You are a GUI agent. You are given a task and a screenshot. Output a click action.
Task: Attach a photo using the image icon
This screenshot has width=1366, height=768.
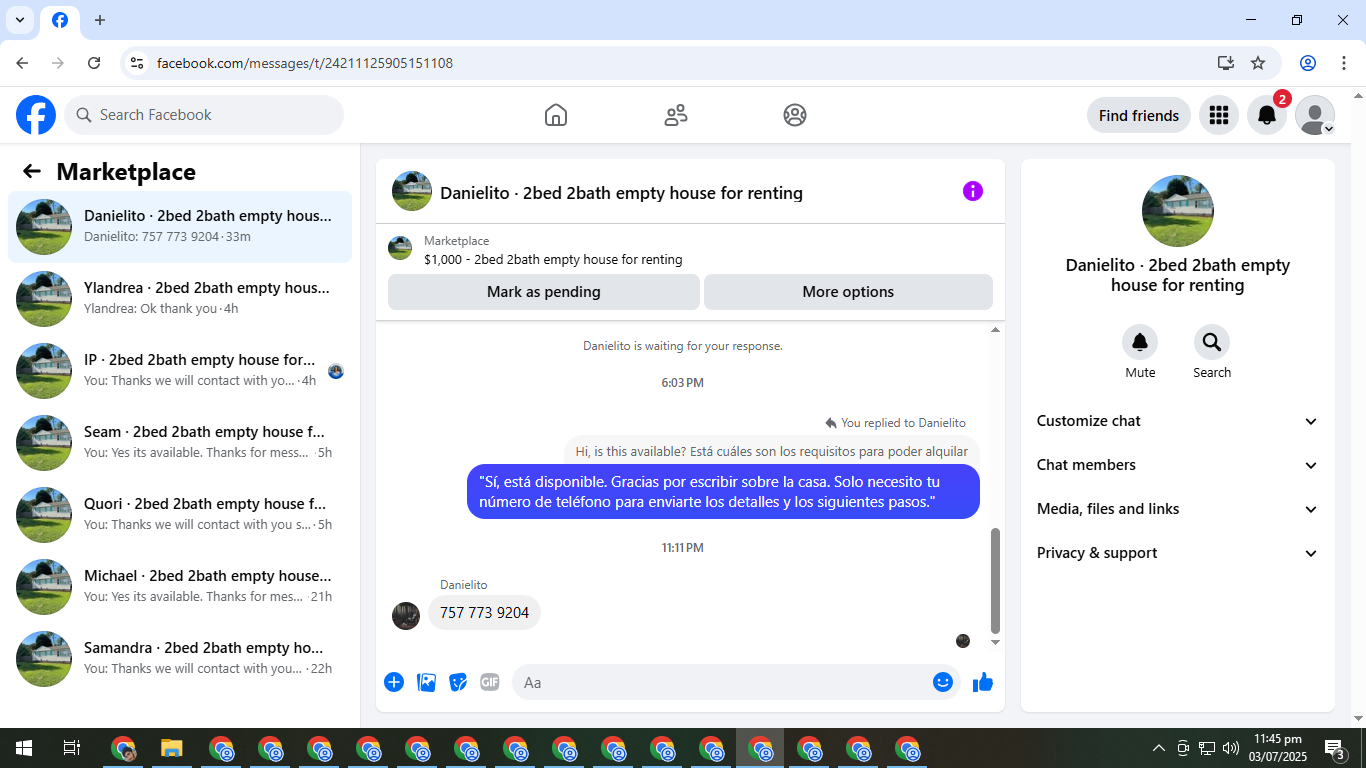pos(426,682)
